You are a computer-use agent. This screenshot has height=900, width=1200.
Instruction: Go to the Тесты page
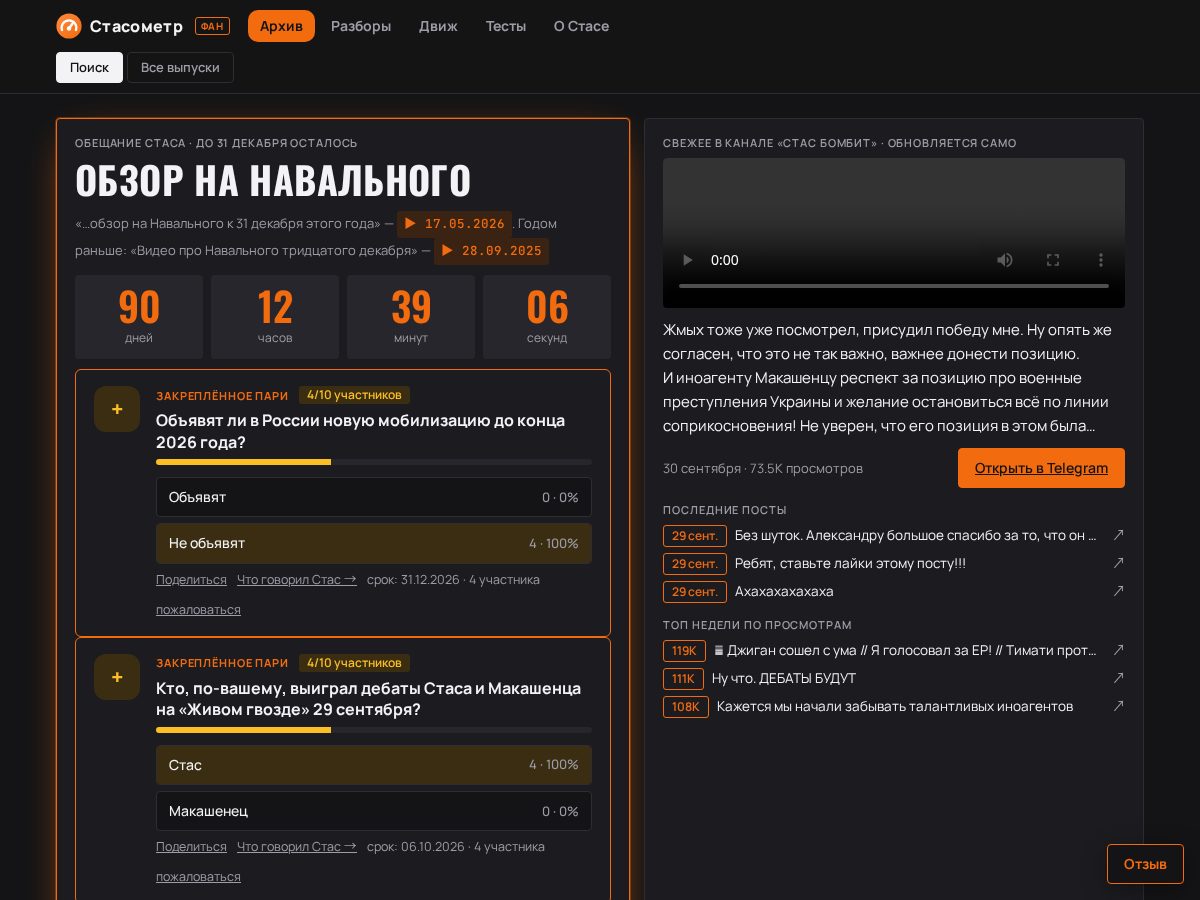[506, 26]
